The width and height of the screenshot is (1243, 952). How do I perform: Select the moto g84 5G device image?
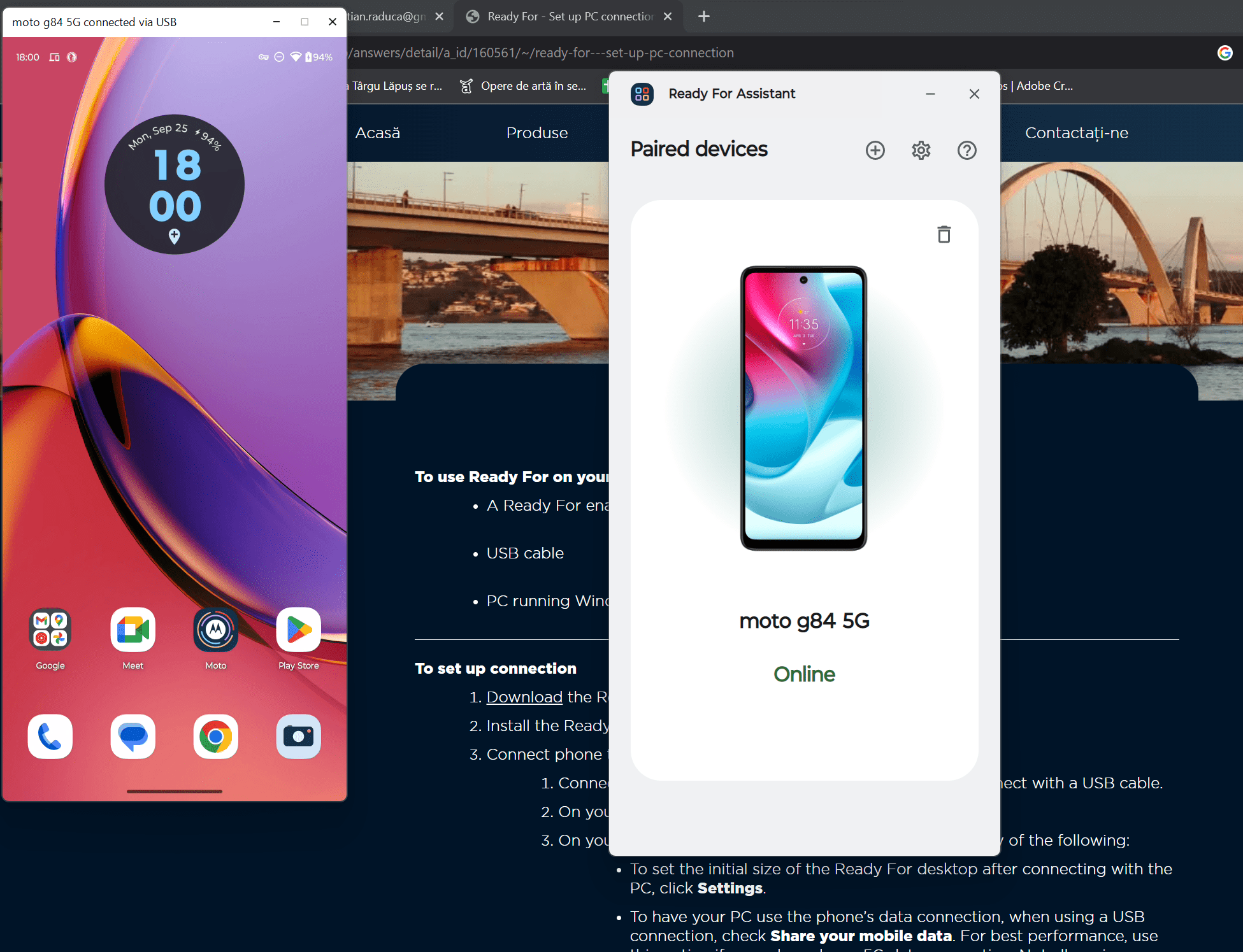[x=803, y=408]
